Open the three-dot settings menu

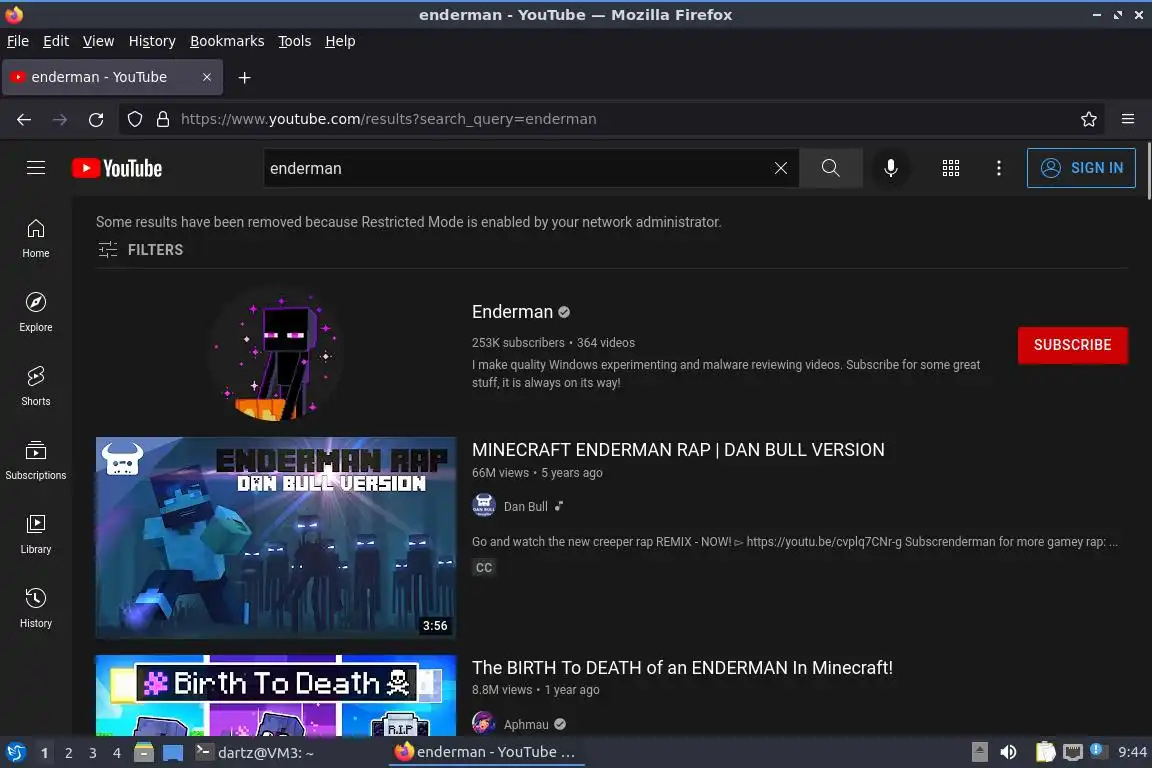coord(998,168)
